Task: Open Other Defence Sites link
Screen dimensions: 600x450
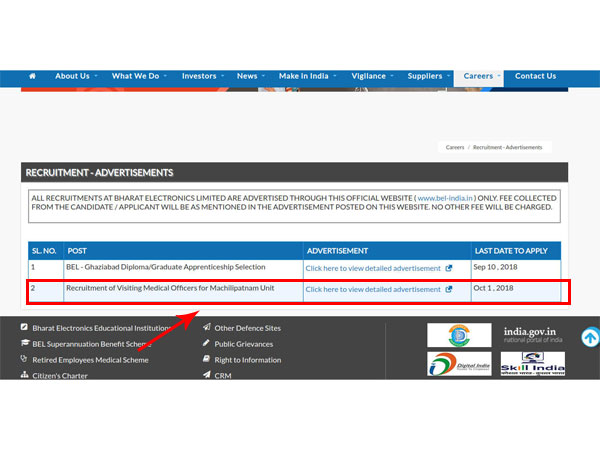Action: (x=248, y=328)
